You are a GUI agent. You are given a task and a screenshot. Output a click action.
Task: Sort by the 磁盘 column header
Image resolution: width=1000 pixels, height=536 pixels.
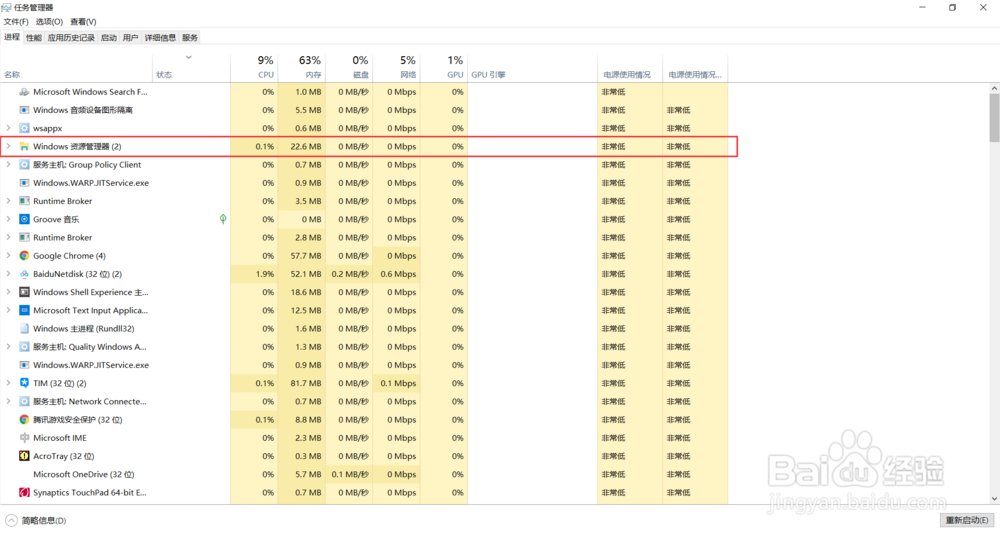(x=349, y=66)
